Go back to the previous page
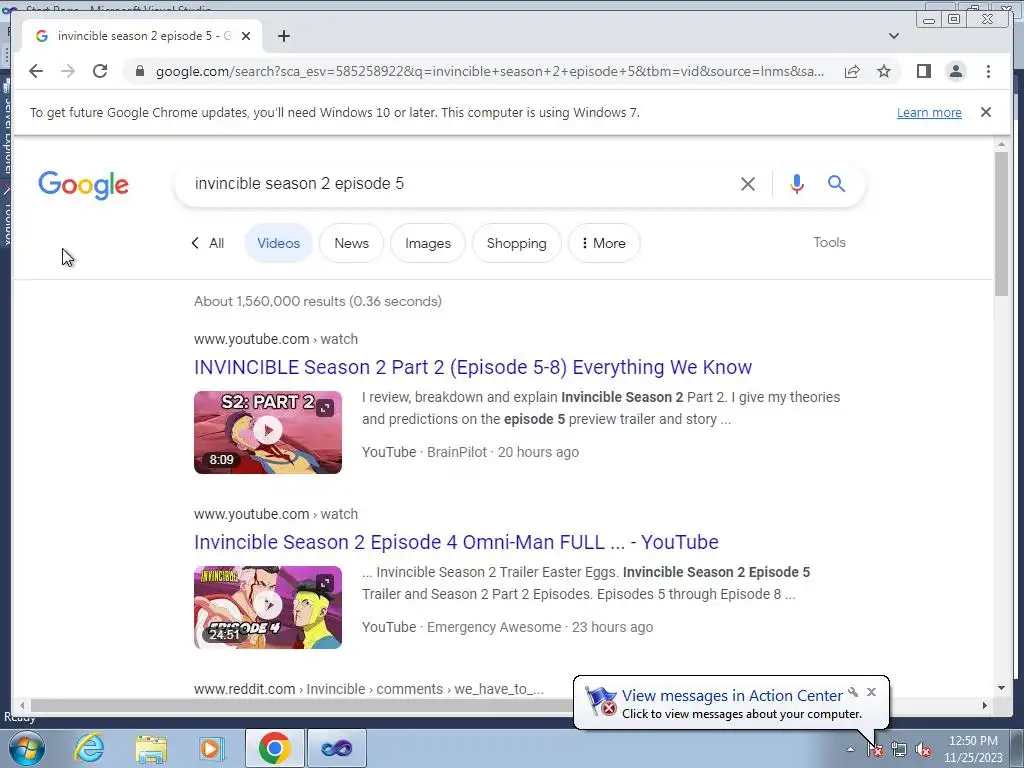This screenshot has height=768, width=1024. click(x=36, y=71)
